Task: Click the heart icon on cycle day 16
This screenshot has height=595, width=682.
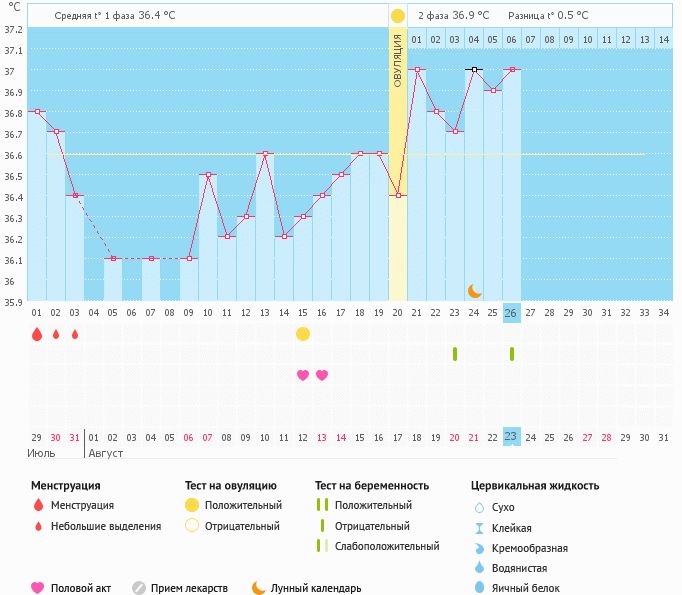Action: (322, 375)
